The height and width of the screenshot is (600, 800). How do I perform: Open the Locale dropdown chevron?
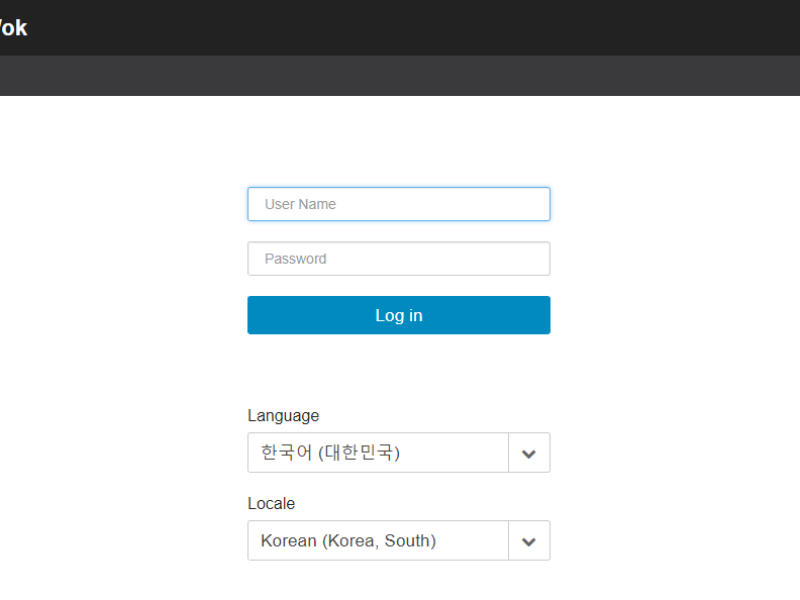coord(529,541)
